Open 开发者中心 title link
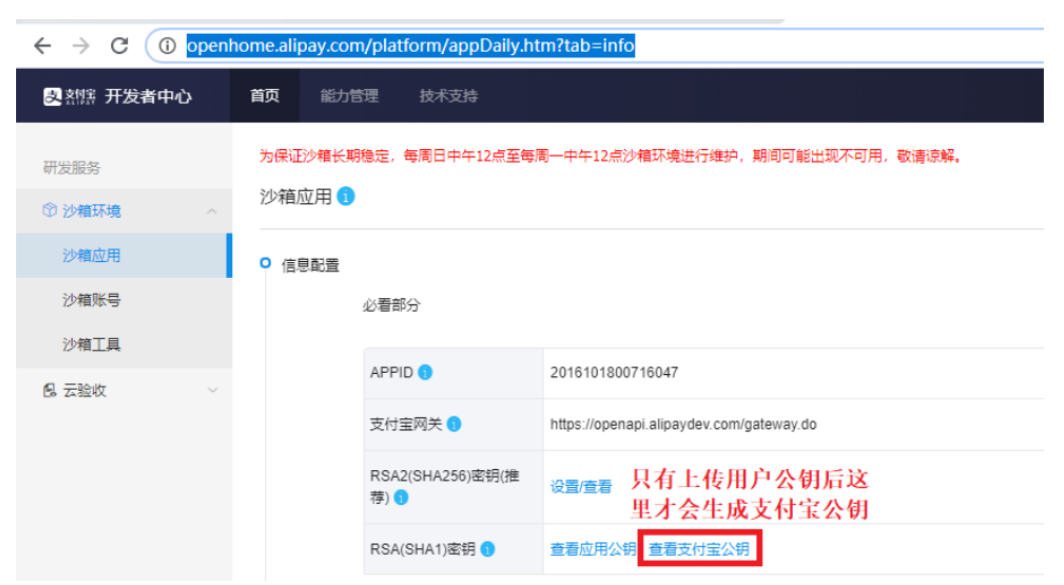 [x=148, y=96]
